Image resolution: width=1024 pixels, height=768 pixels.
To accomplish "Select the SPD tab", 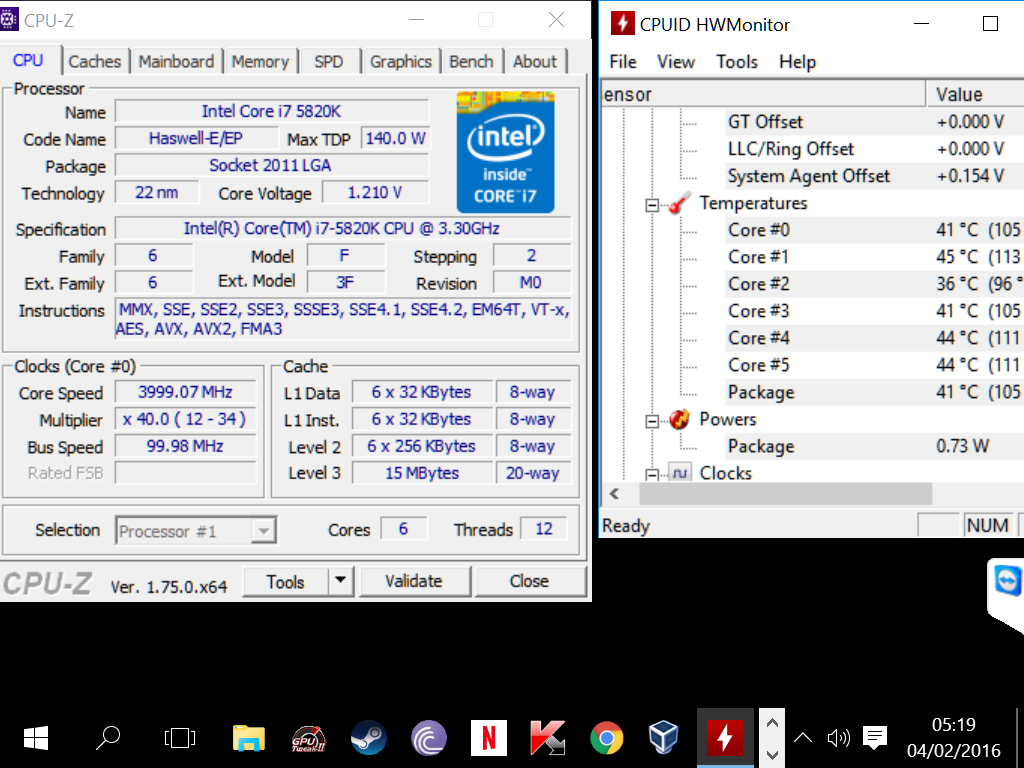I will tap(328, 61).
